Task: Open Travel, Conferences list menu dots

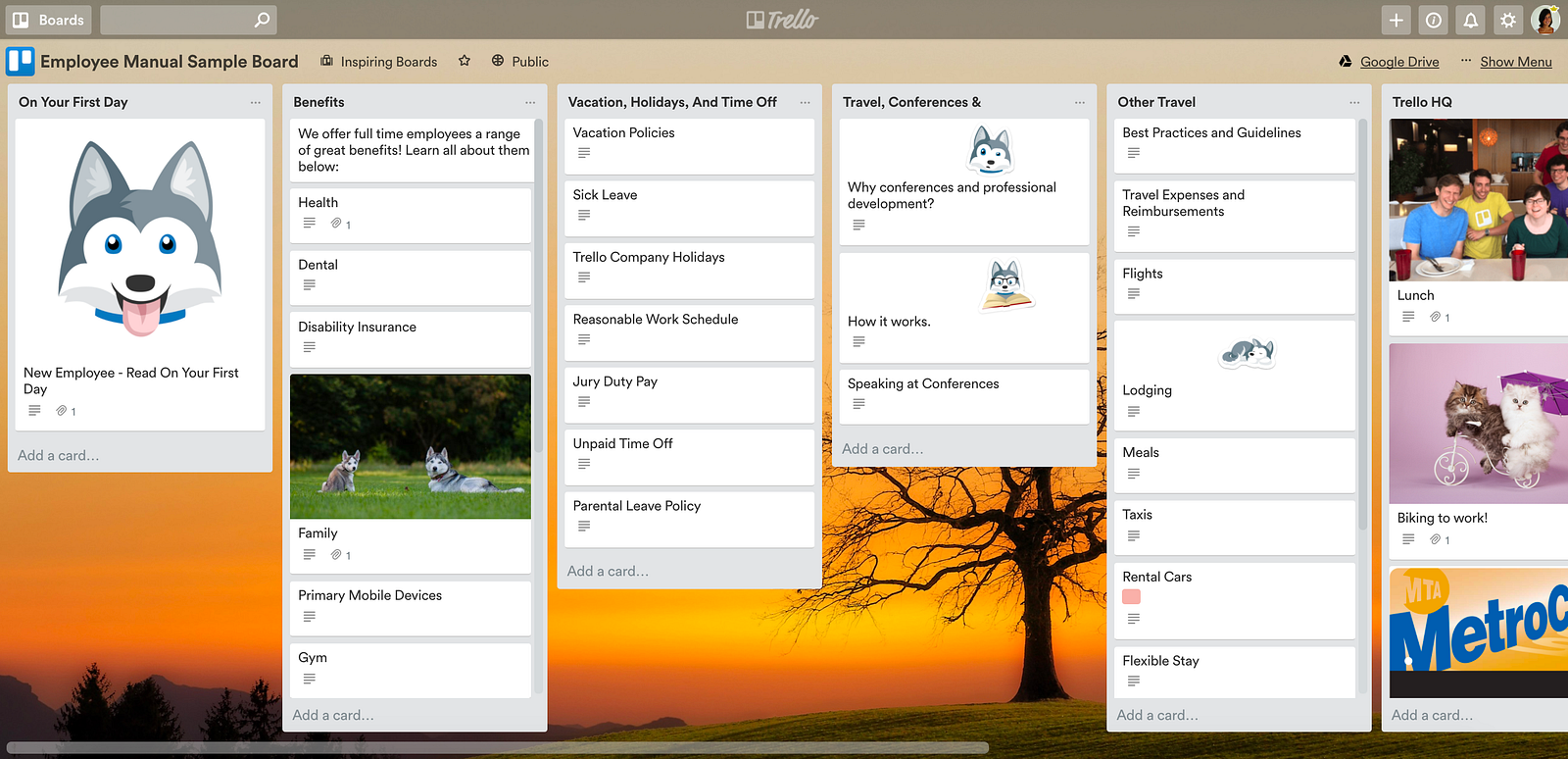Action: tap(1080, 102)
